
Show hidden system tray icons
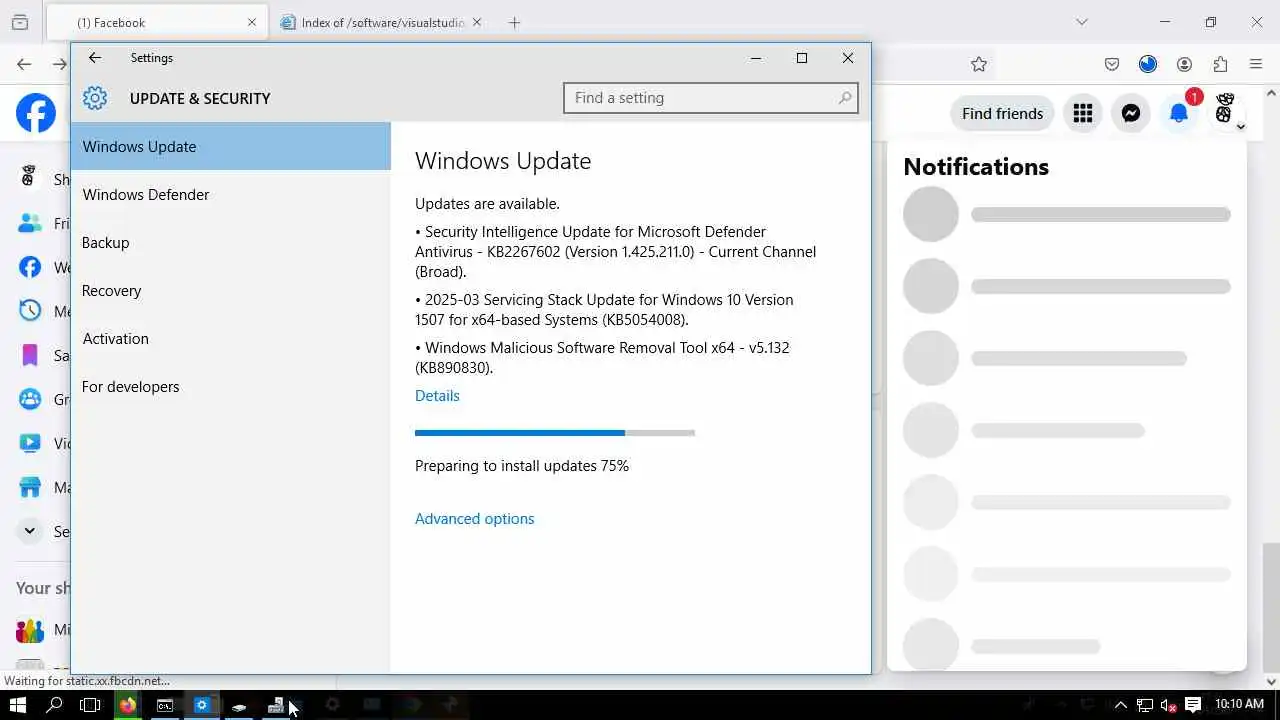(x=1121, y=705)
